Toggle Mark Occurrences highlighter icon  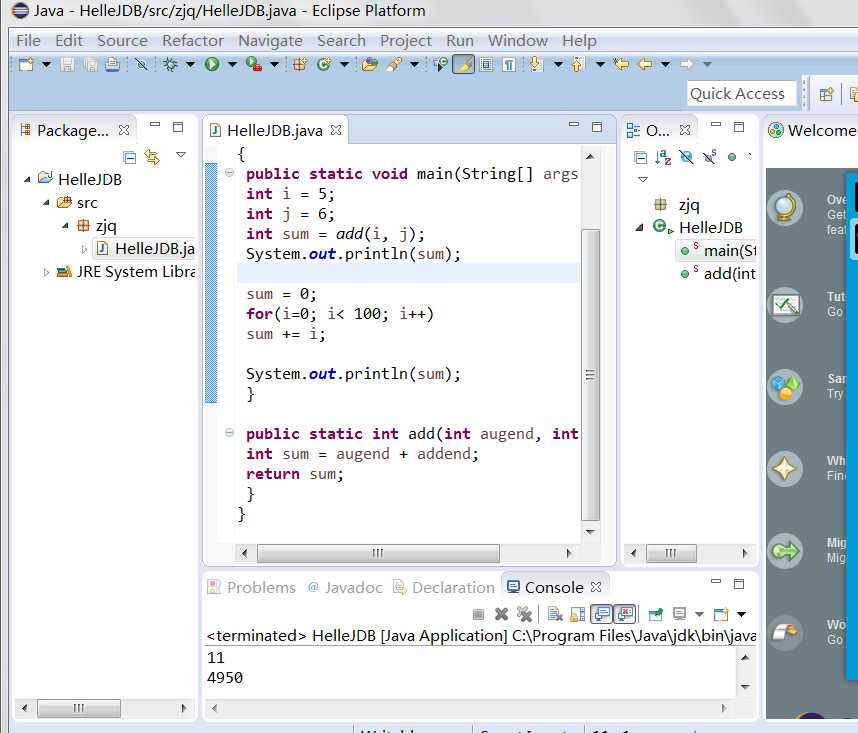(x=463, y=65)
